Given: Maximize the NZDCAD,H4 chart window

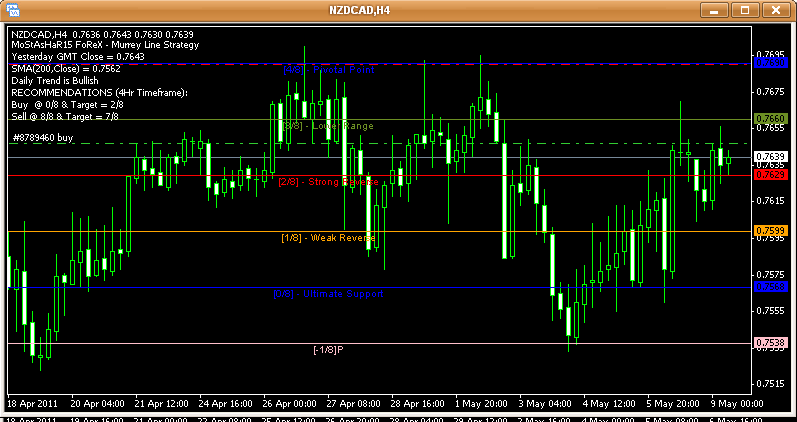Looking at the screenshot, I should click(x=743, y=10).
